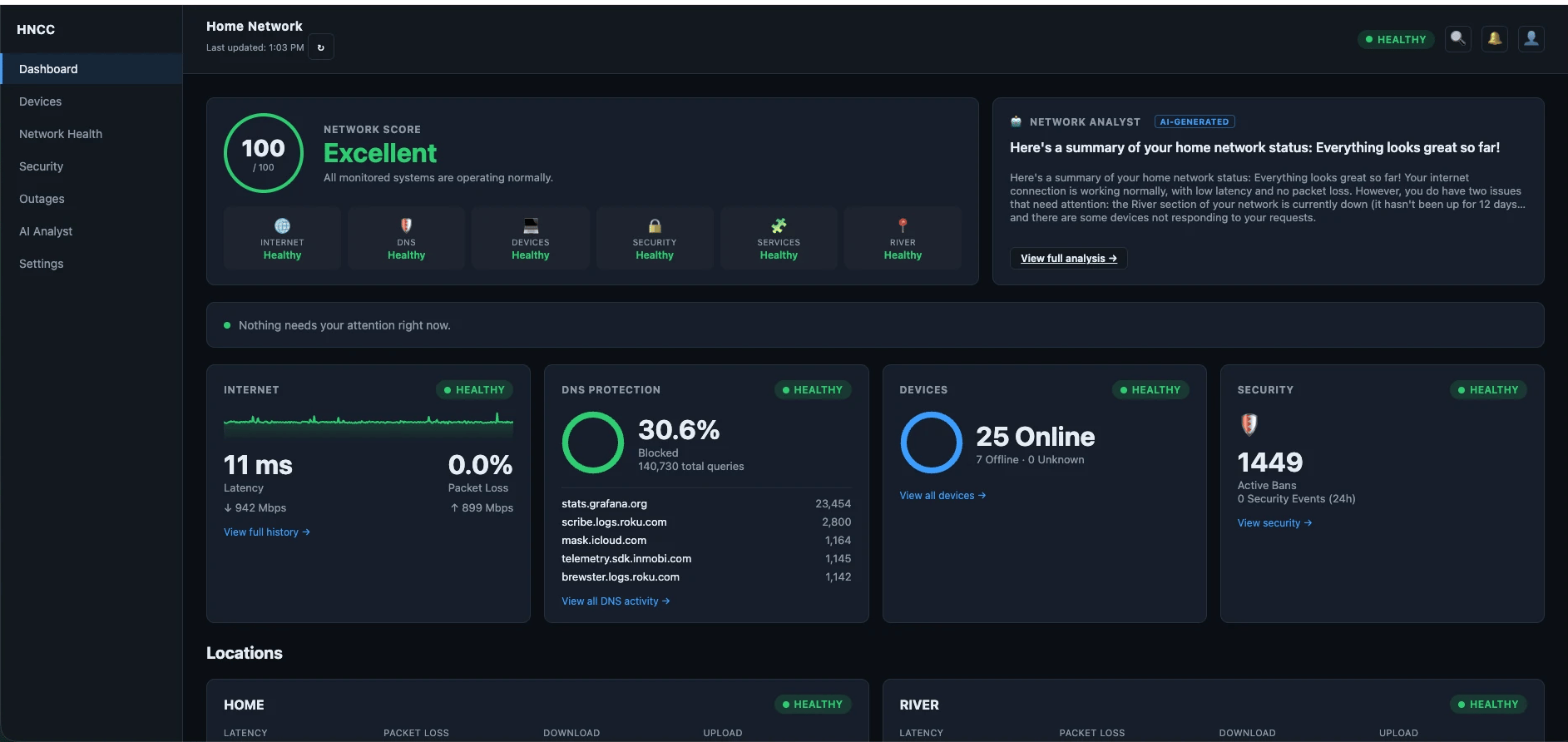Click the internet latency sparkline chart
The height and width of the screenshot is (742, 1568).
[369, 423]
